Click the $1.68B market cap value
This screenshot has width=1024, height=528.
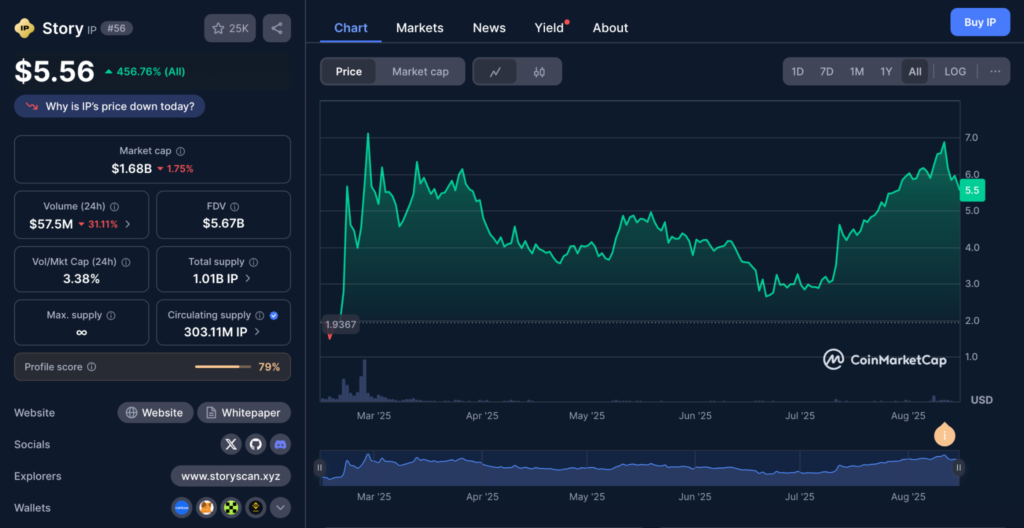point(131,169)
